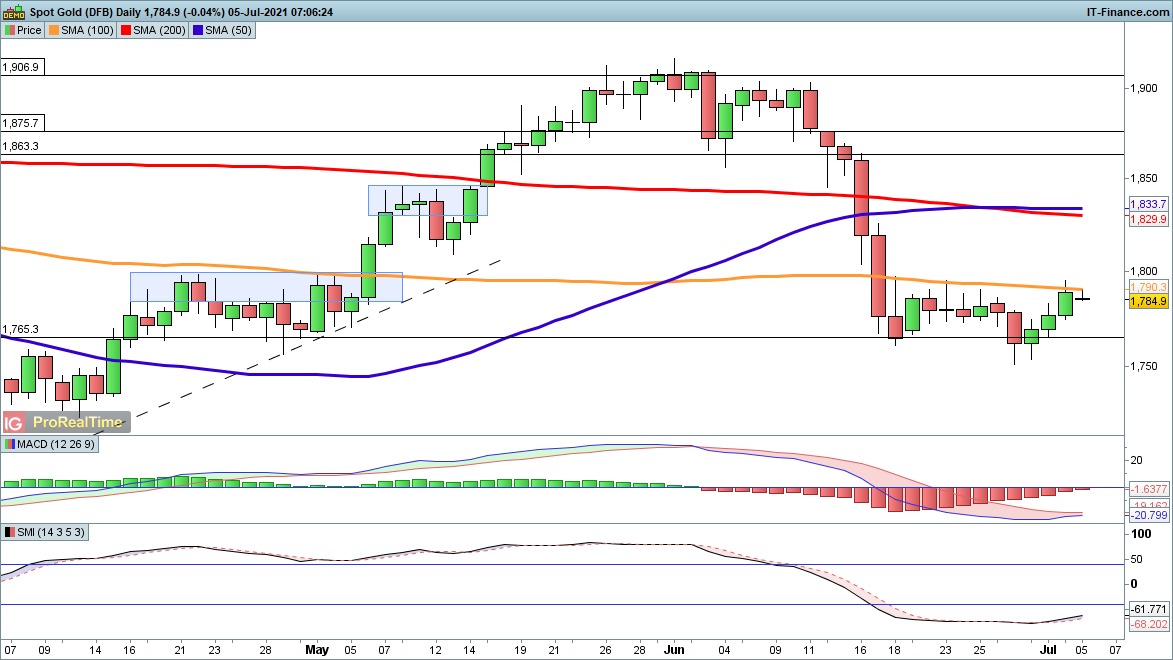
Task: Select the May marker on time axis
Action: tap(317, 650)
